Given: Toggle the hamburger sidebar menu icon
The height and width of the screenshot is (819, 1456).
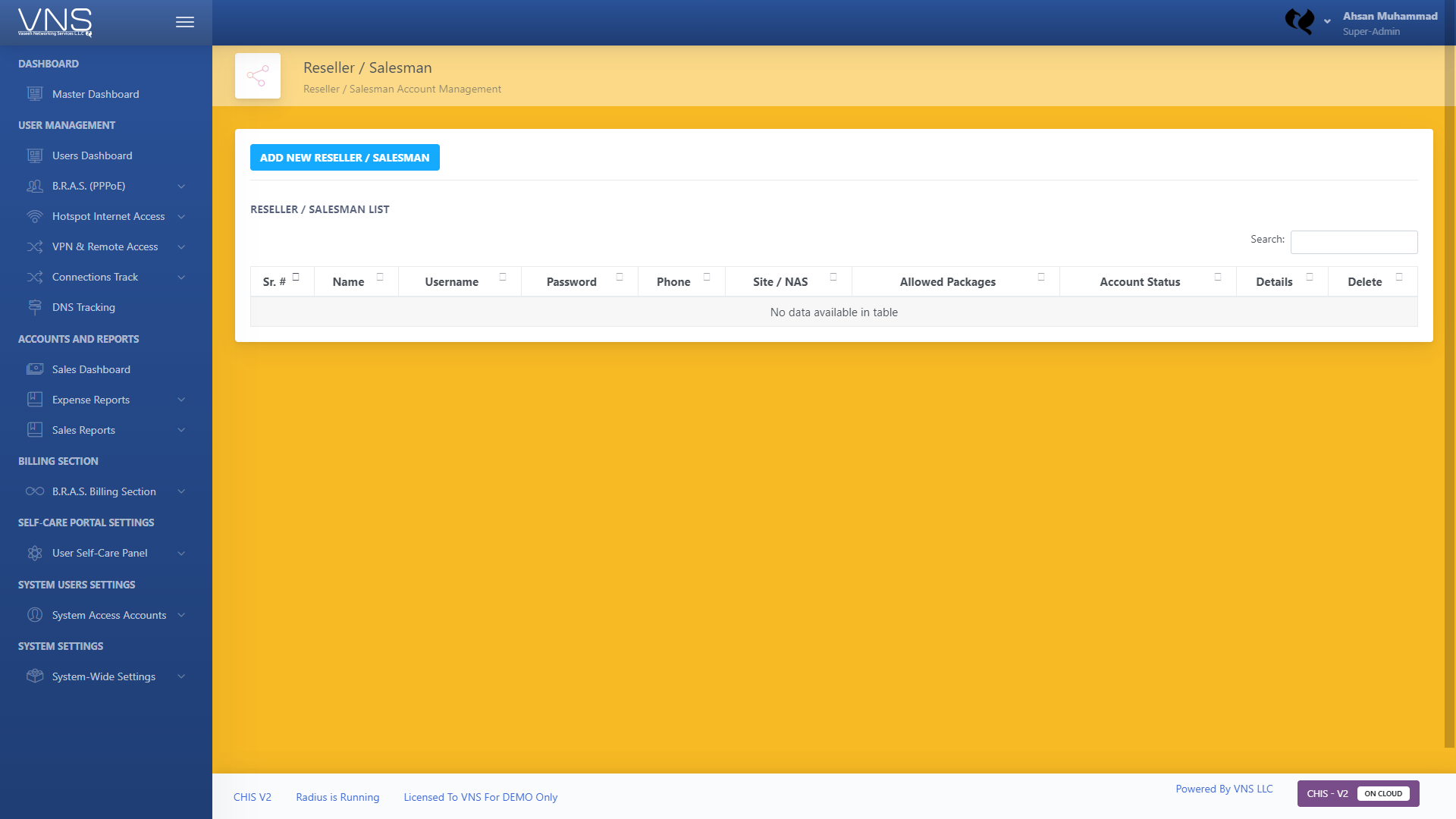Looking at the screenshot, I should coord(185,23).
